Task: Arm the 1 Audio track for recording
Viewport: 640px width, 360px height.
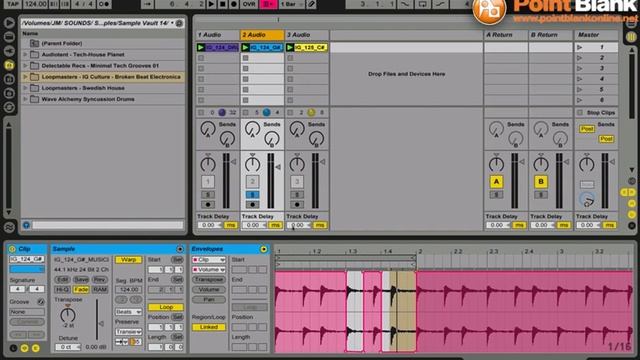Action: pos(208,204)
